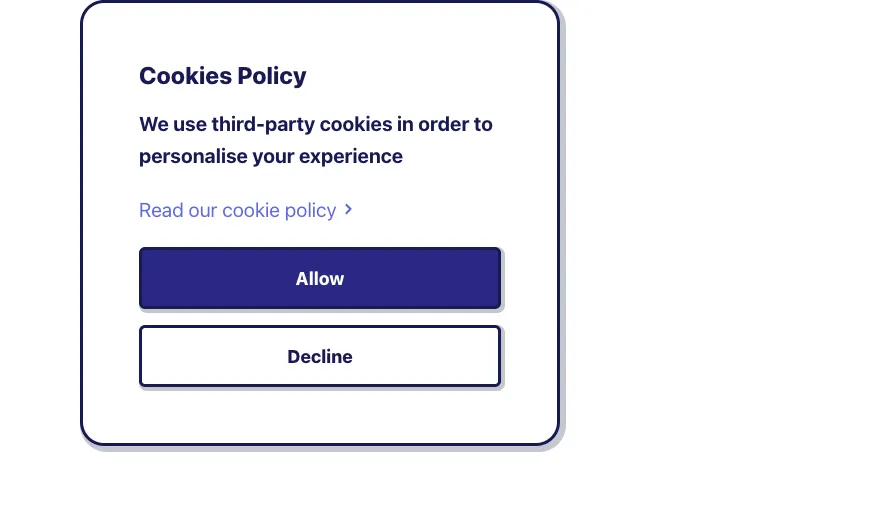This screenshot has width=880, height=510.
Task: Click the line 'We use third-party cookies in order to'
Action: coord(315,125)
